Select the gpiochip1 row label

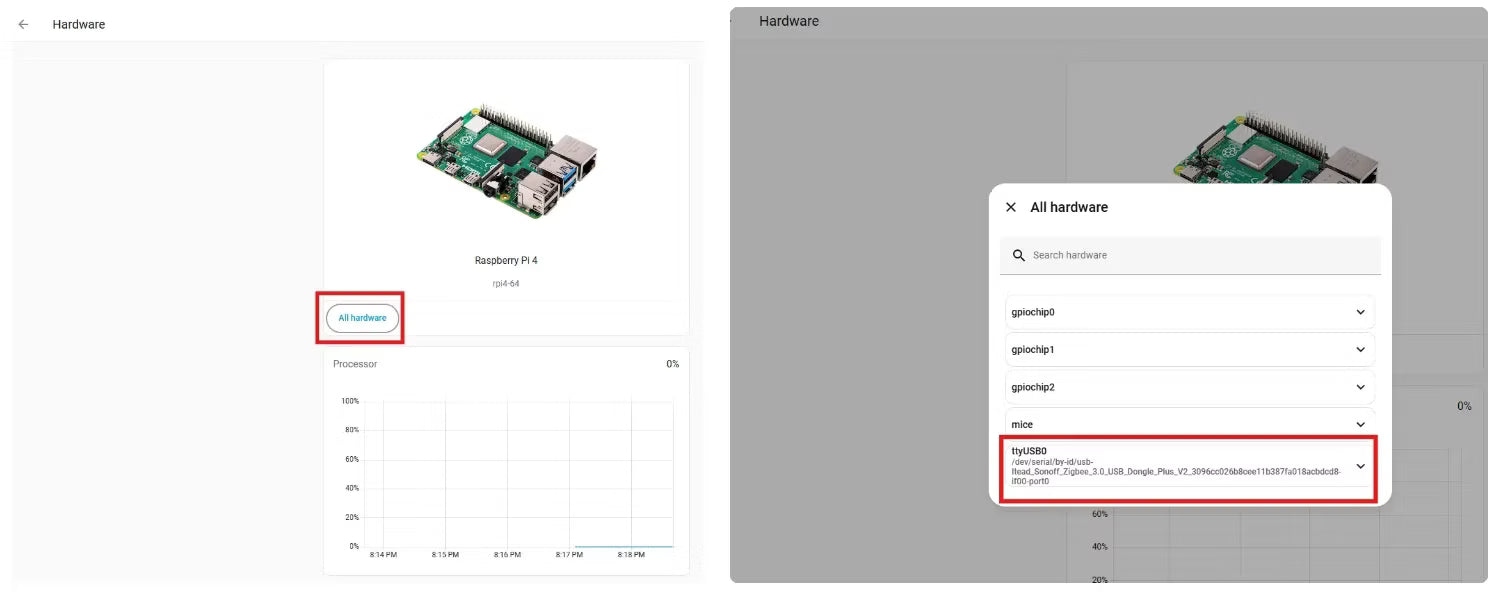(x=1033, y=350)
